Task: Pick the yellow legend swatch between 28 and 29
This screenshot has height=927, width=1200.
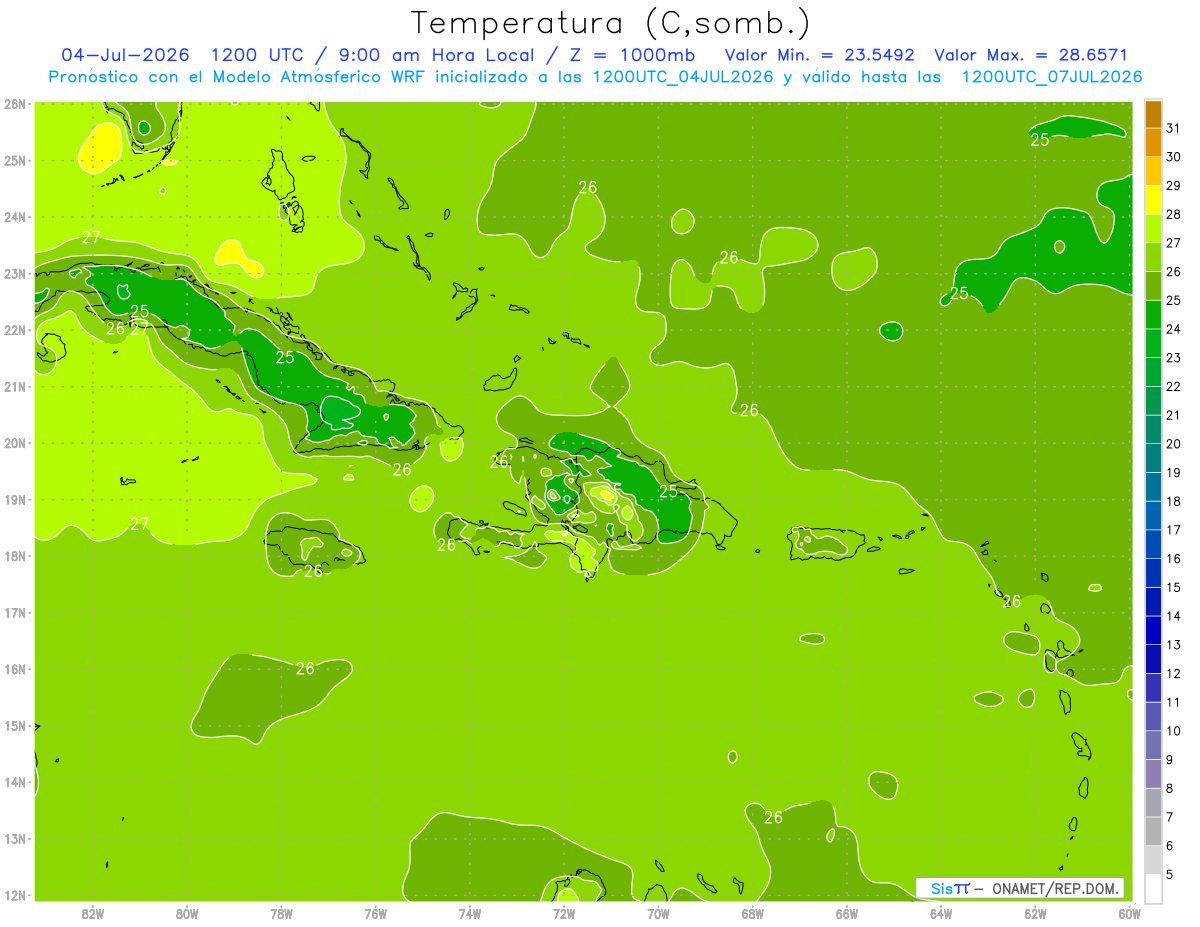Action: point(1154,200)
